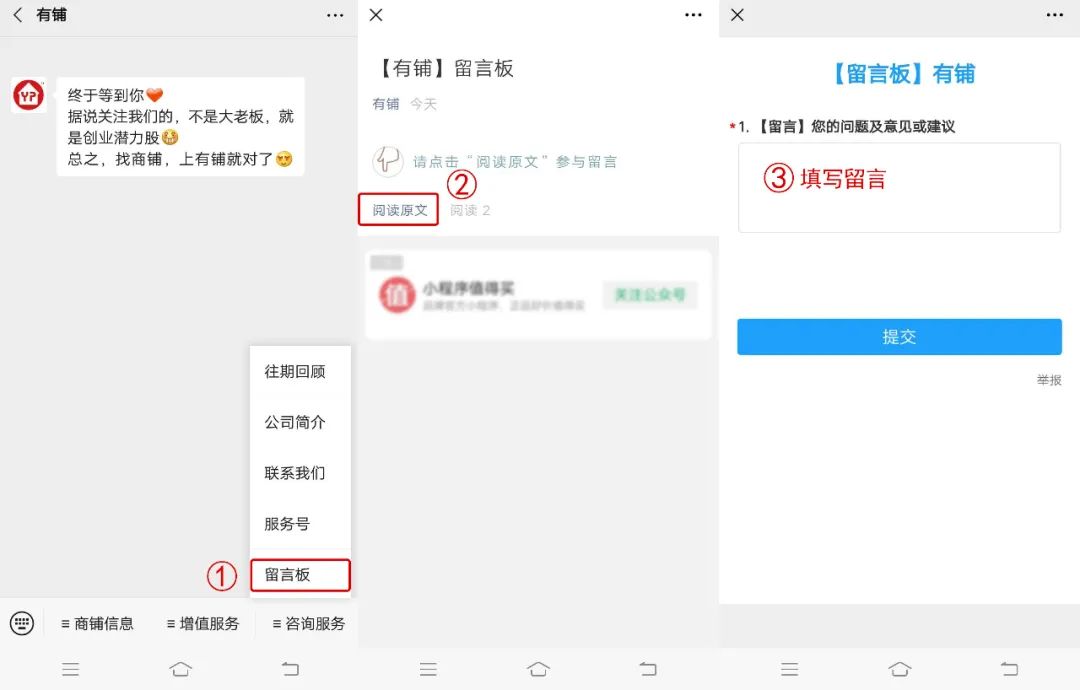Viewport: 1080px width, 690px height.
Task: Click the pointing-hand icon in the article
Action: click(388, 161)
